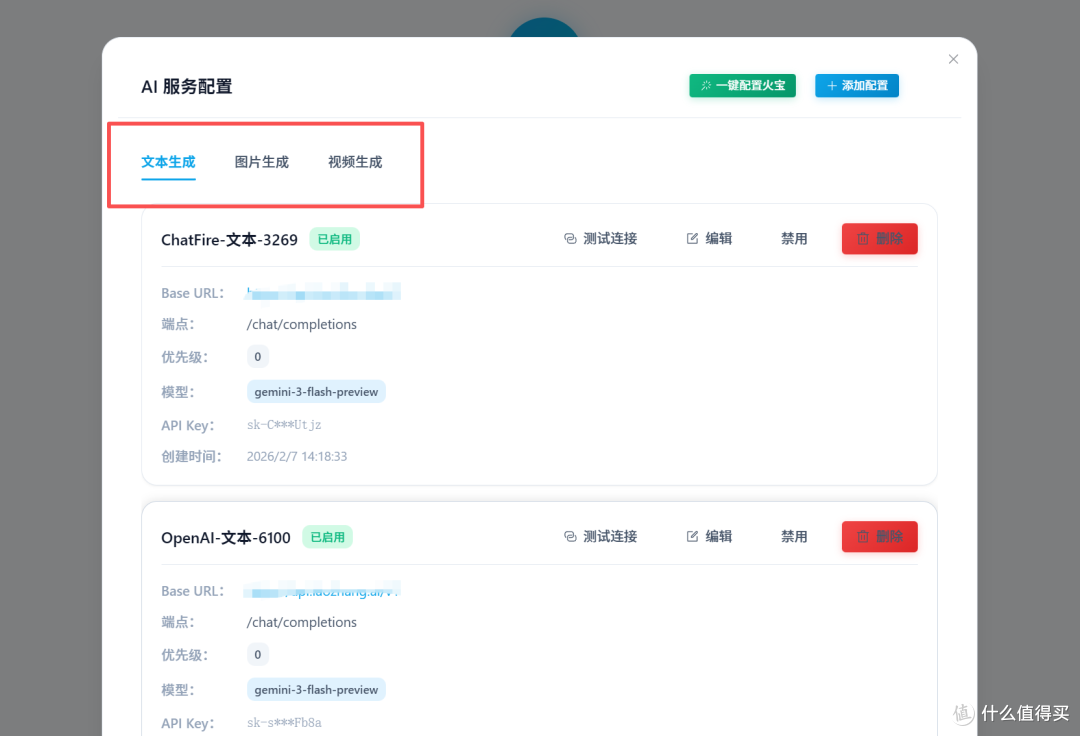Click the OpenAI gemini-3-flash-preview model tag

click(x=316, y=689)
